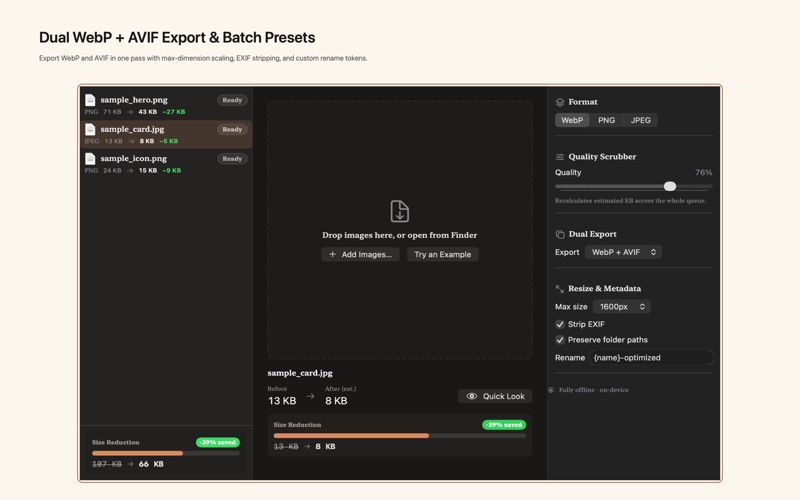Click the file icon next to sample_hero.png
The width and height of the screenshot is (800, 500).
(x=90, y=100)
